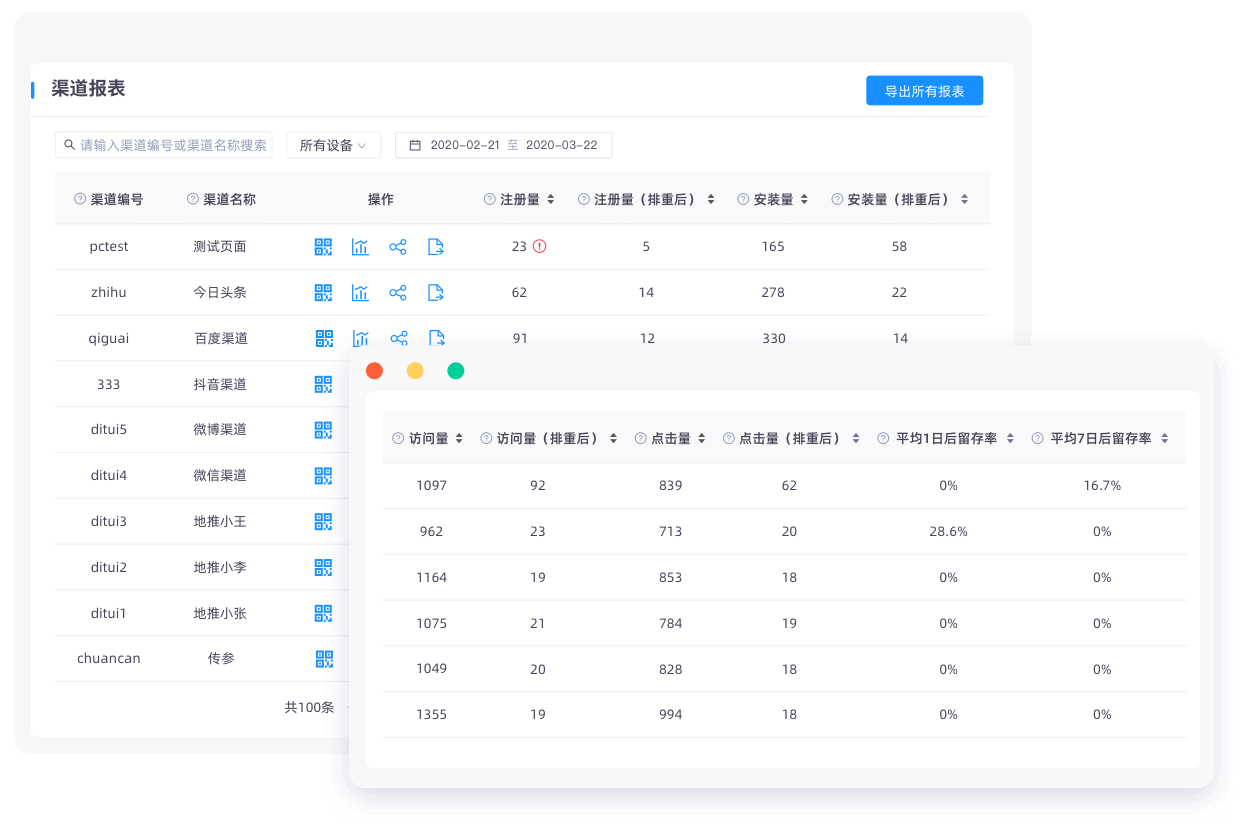
Task: Click yellow dot on front window
Action: [415, 371]
